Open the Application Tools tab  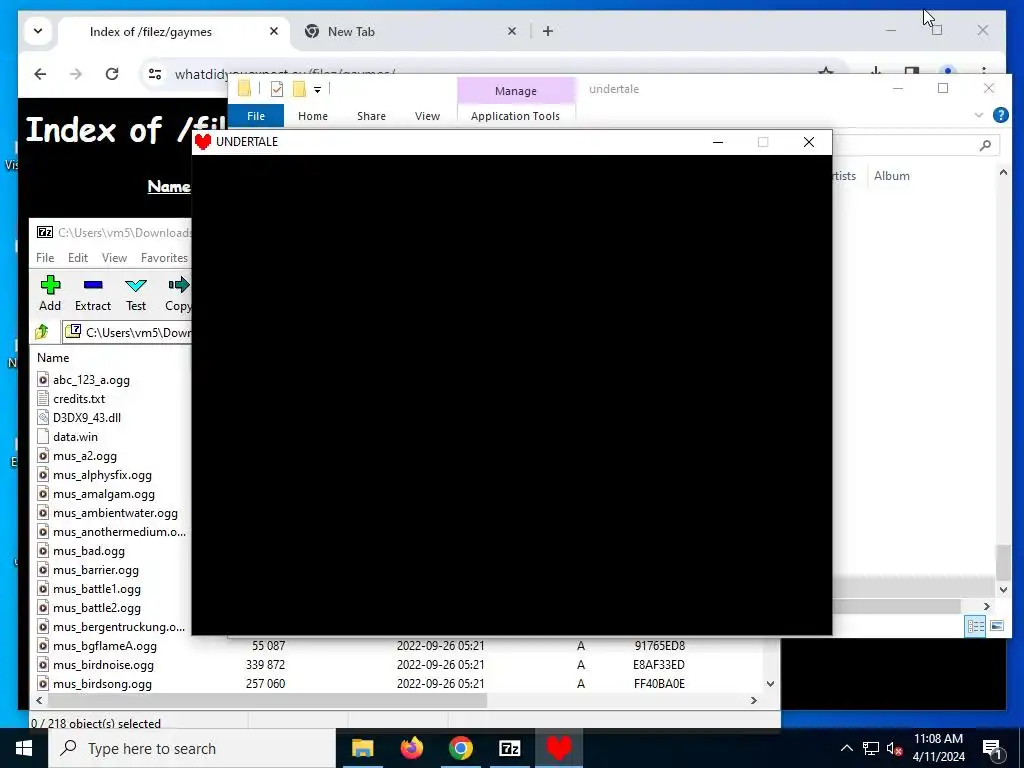[515, 116]
